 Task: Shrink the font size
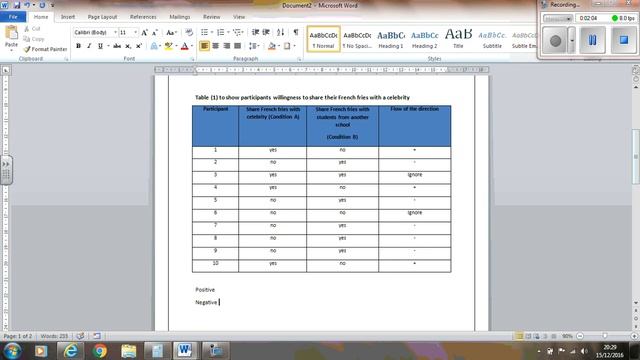point(155,32)
